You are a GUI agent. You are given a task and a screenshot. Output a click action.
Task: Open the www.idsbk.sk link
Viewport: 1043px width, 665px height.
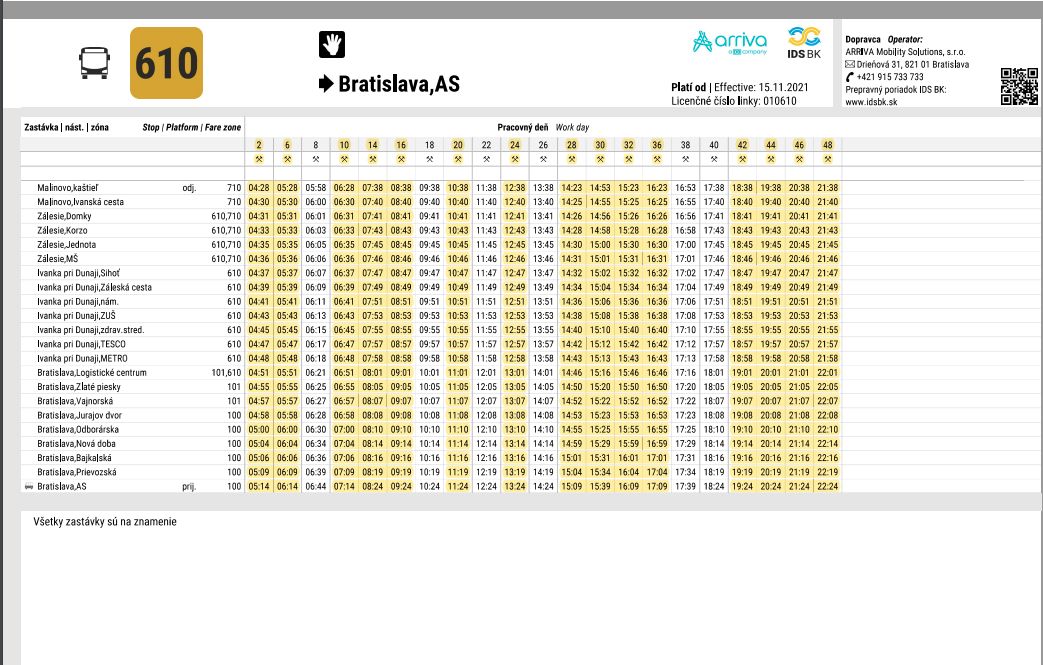tap(869, 102)
